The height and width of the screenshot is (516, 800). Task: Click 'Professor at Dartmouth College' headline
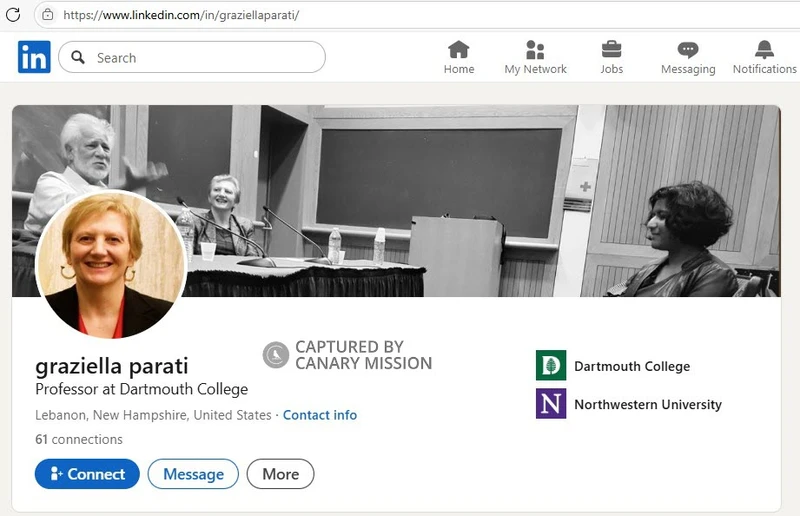pos(141,389)
